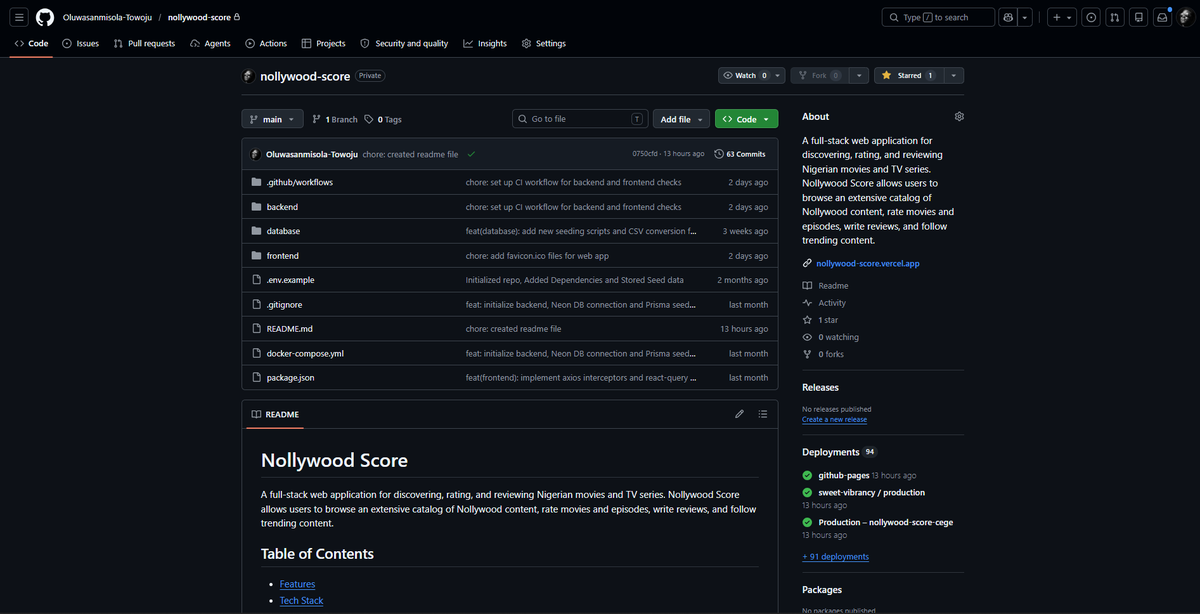The width and height of the screenshot is (1200, 614).
Task: Click 0 Tags link
Action: [383, 119]
